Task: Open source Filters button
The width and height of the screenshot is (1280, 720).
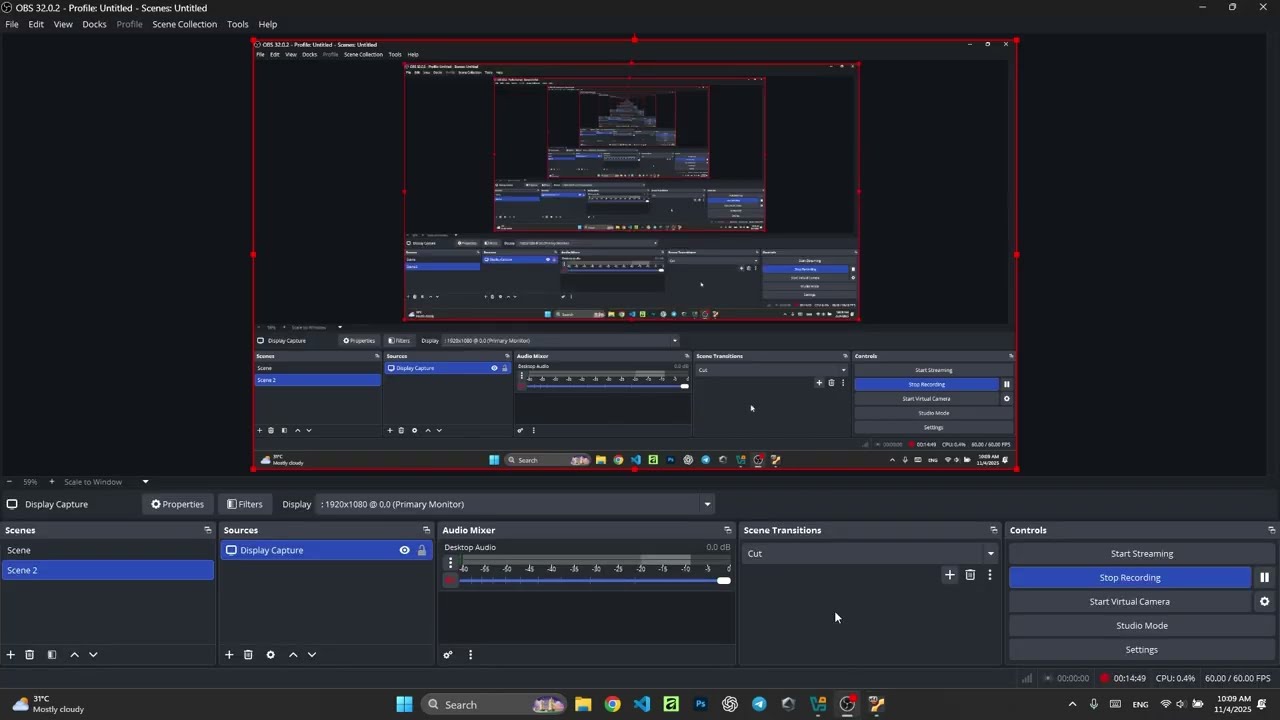Action: (x=245, y=504)
